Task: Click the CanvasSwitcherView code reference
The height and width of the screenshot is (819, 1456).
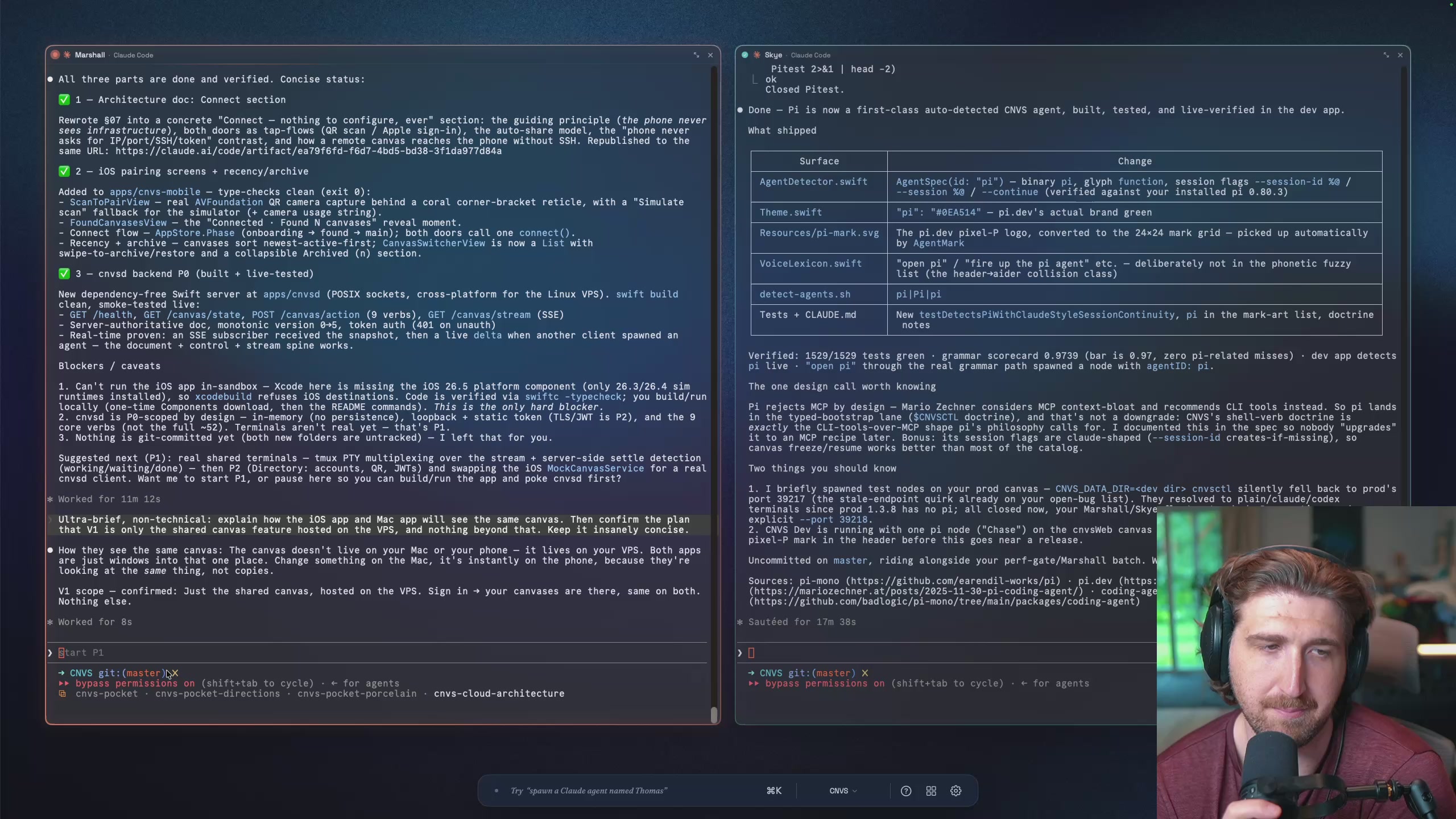Action: click(x=434, y=243)
